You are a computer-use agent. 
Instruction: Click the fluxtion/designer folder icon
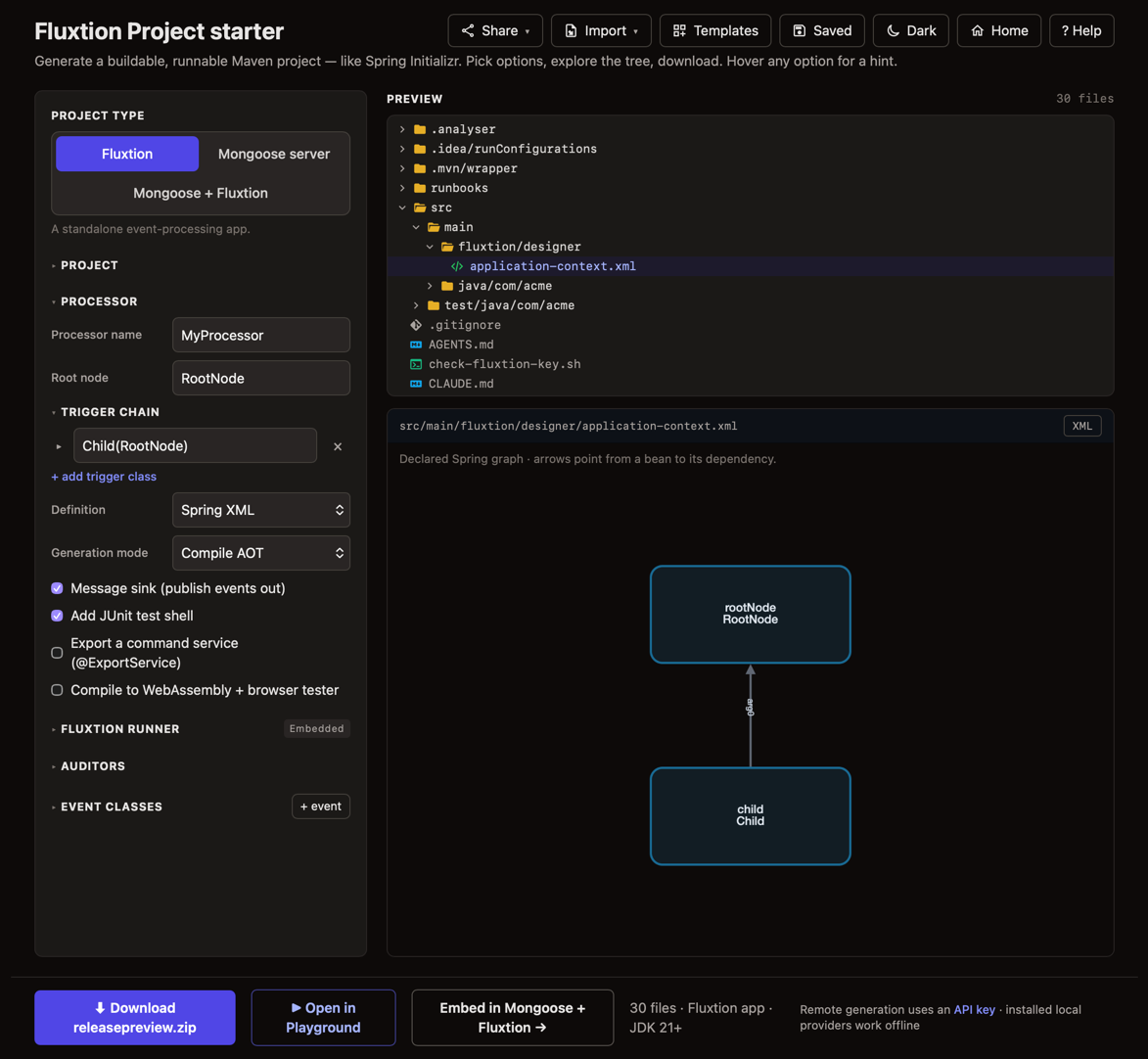click(447, 247)
